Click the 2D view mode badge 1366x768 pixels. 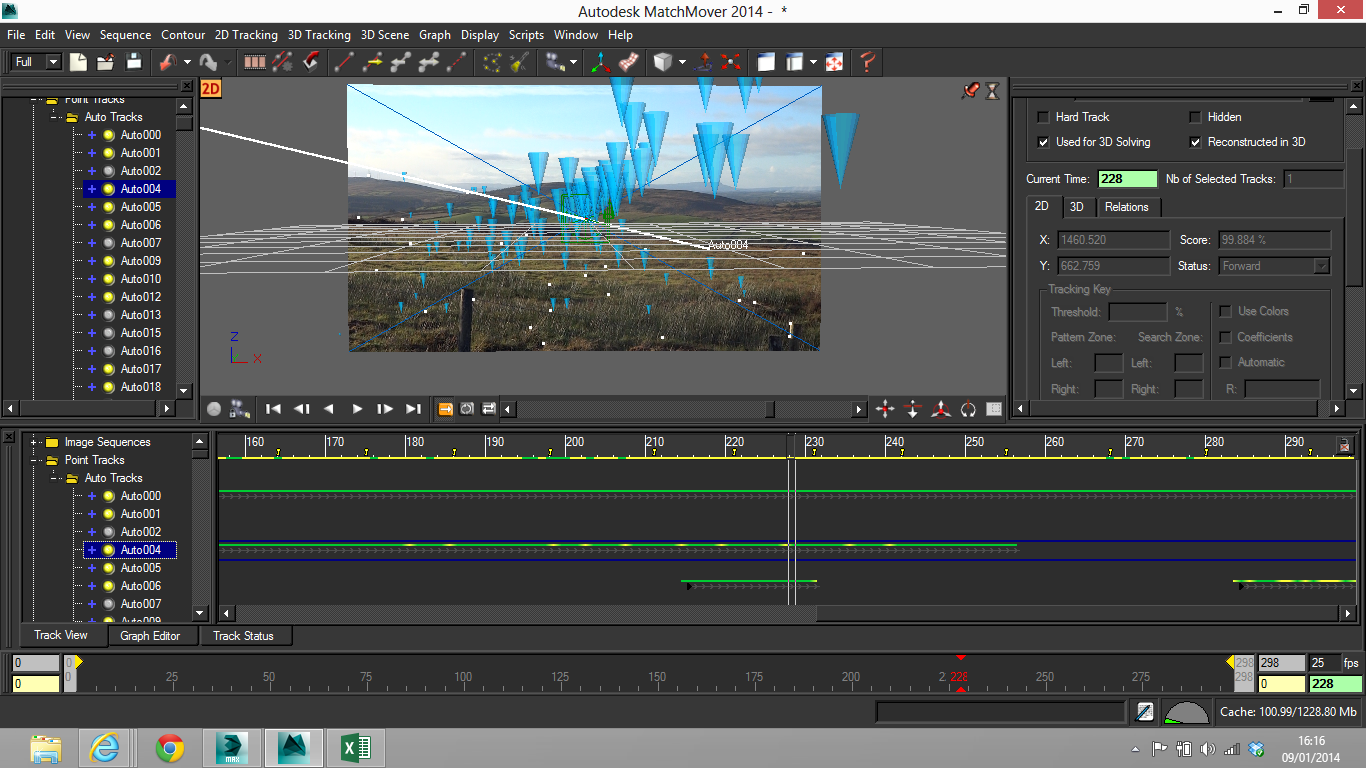click(x=211, y=88)
